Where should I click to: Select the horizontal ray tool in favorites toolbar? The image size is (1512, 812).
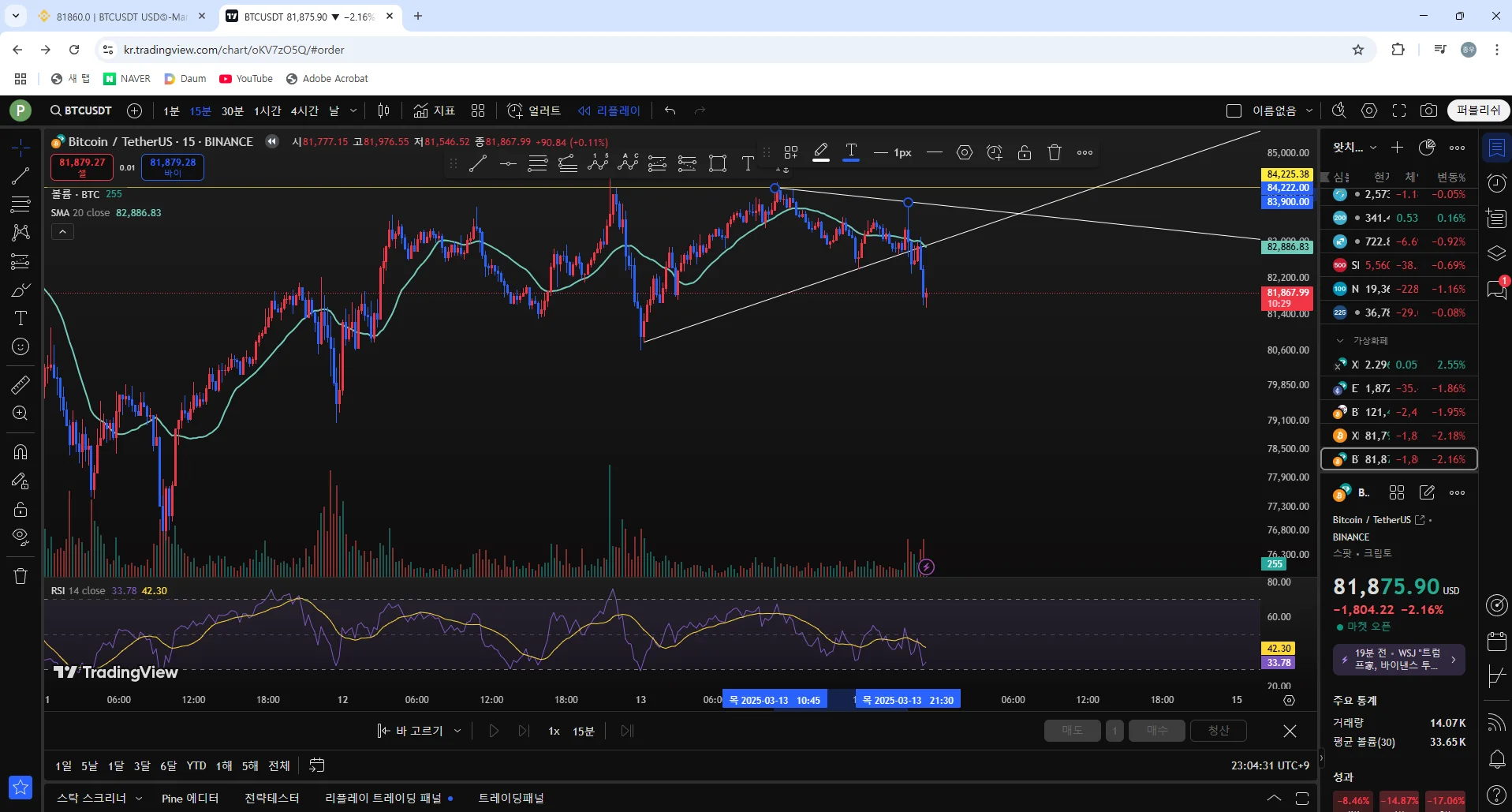[508, 163]
